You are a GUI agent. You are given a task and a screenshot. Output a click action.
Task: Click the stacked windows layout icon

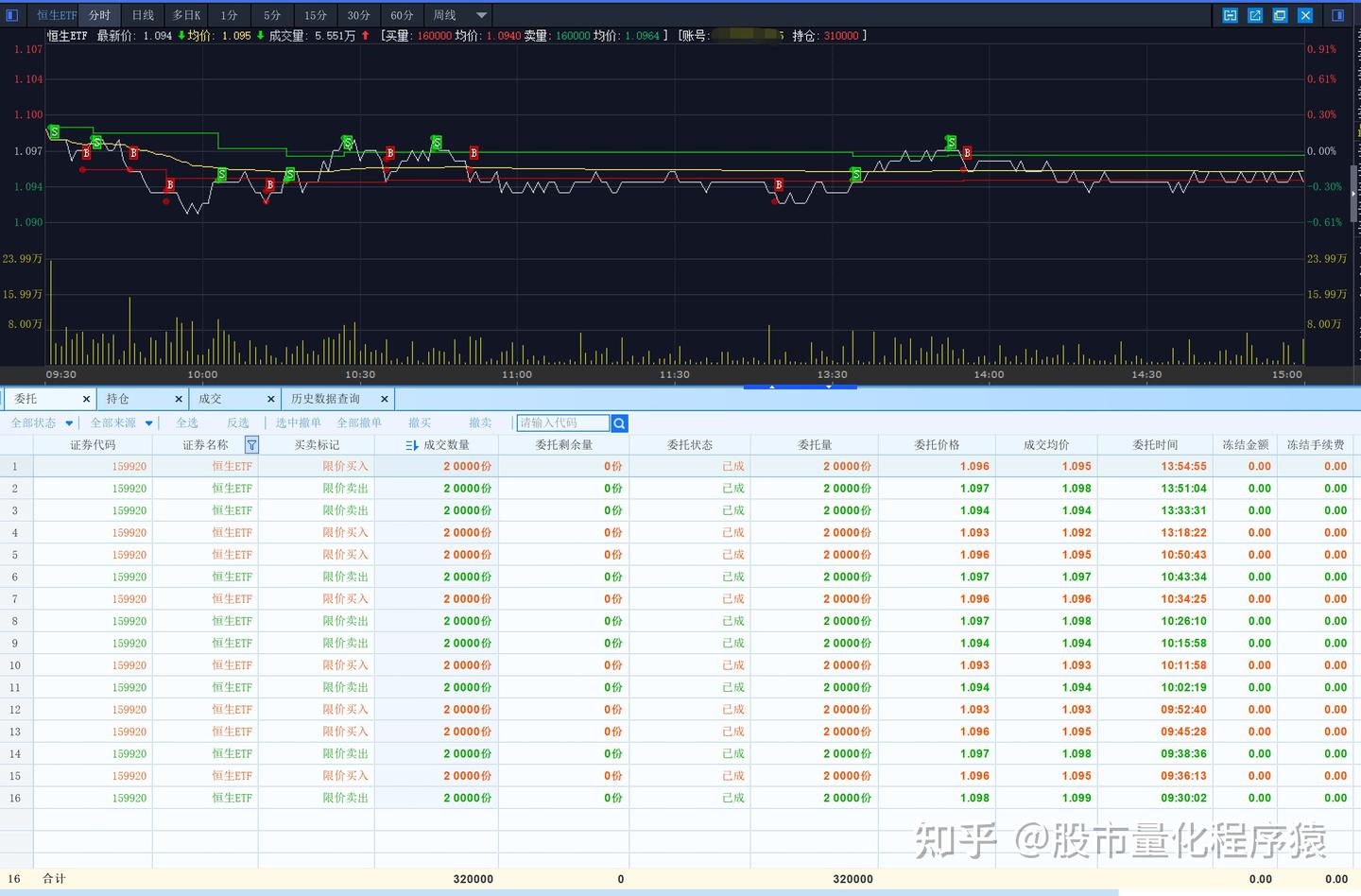pos(1280,15)
